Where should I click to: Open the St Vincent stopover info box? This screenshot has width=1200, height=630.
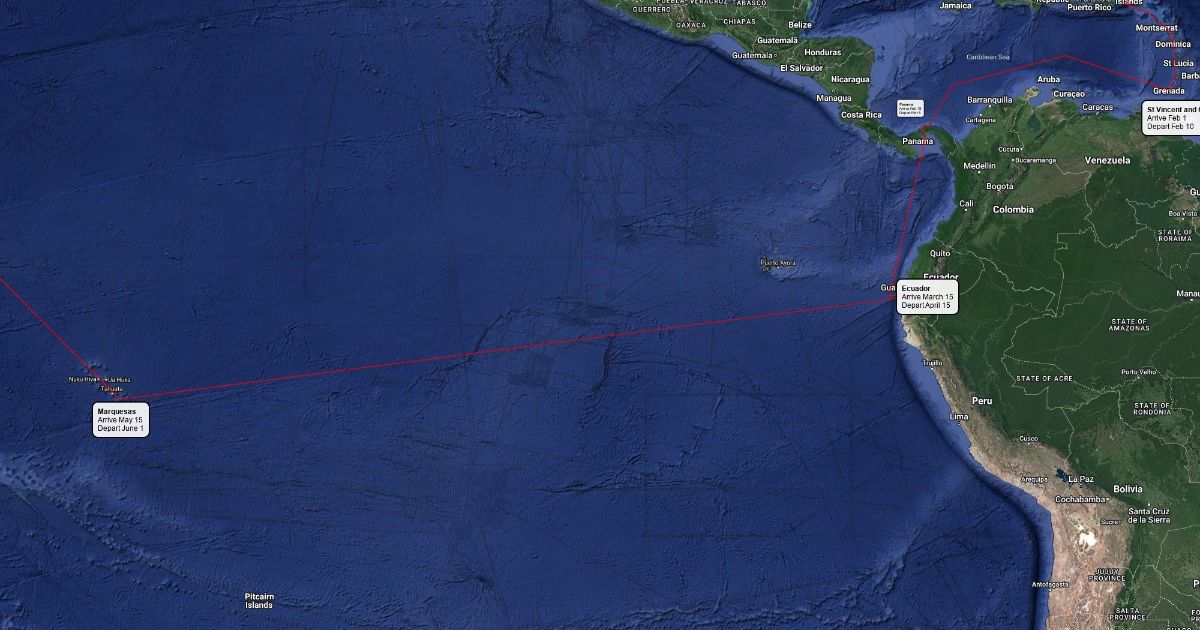pos(1172,117)
